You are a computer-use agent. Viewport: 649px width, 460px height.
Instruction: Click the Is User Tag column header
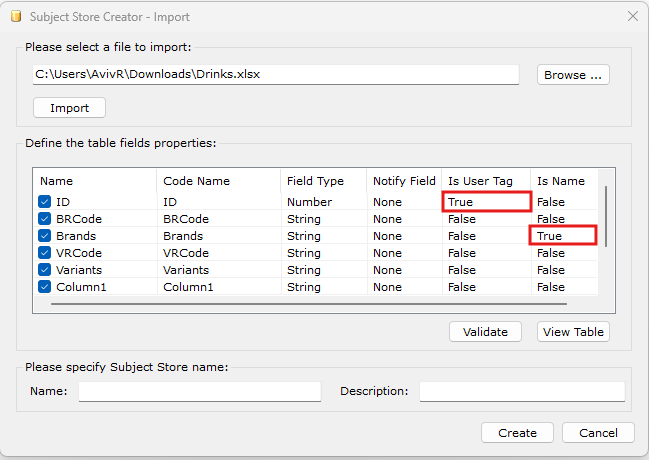point(480,181)
